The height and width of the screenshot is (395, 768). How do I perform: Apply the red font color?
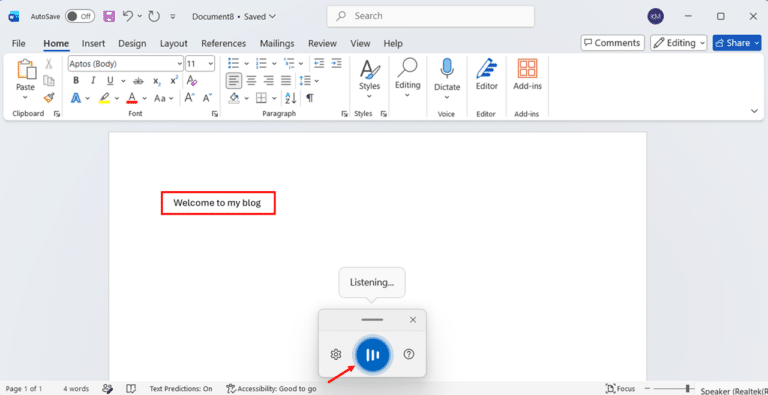coord(131,98)
